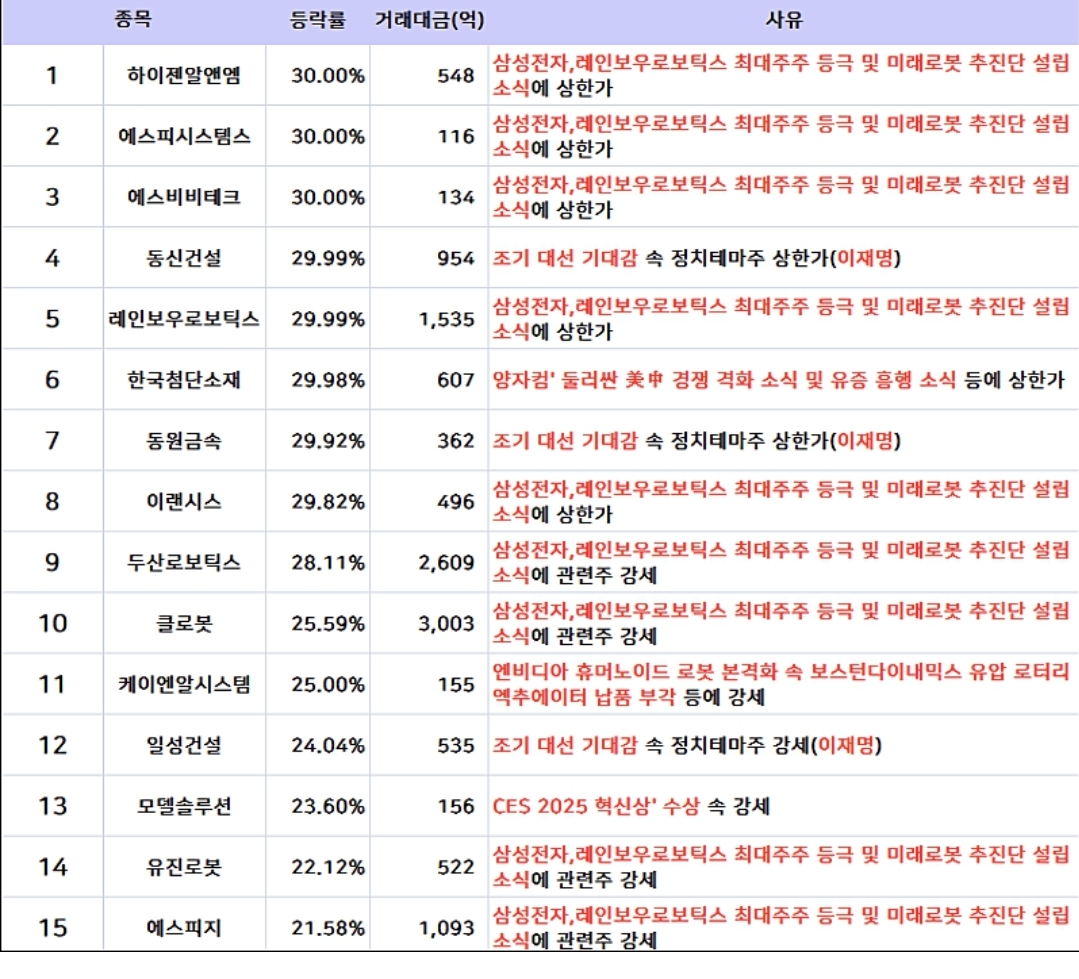Select stock name 동원금속
This screenshot has width=1079, height=979.
[x=184, y=440]
